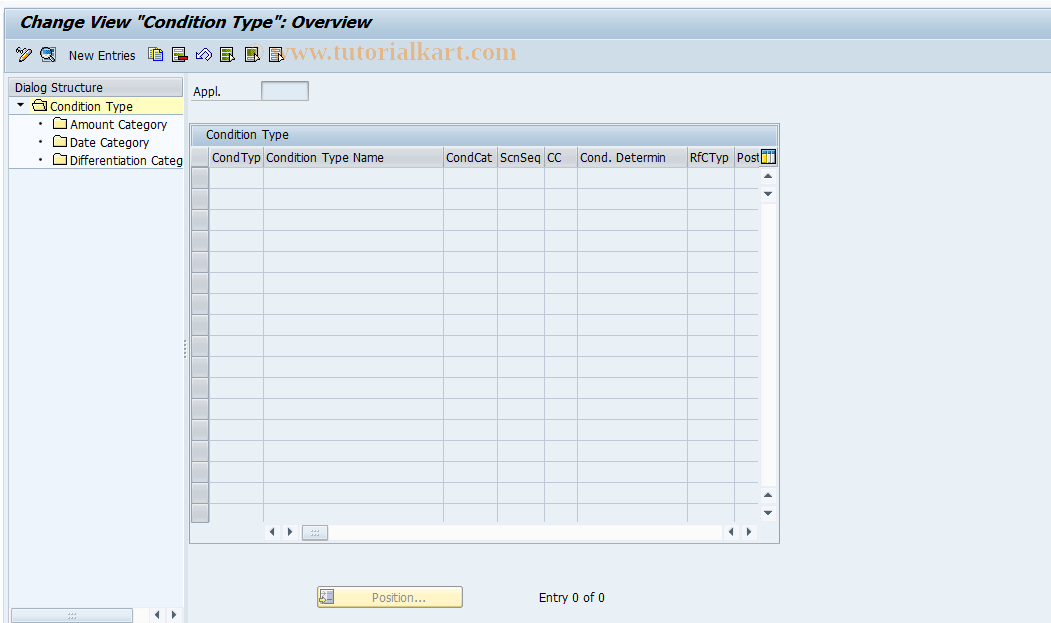Image resolution: width=1051 pixels, height=623 pixels.
Task: Open the Amount Category folder
Action: [x=118, y=124]
